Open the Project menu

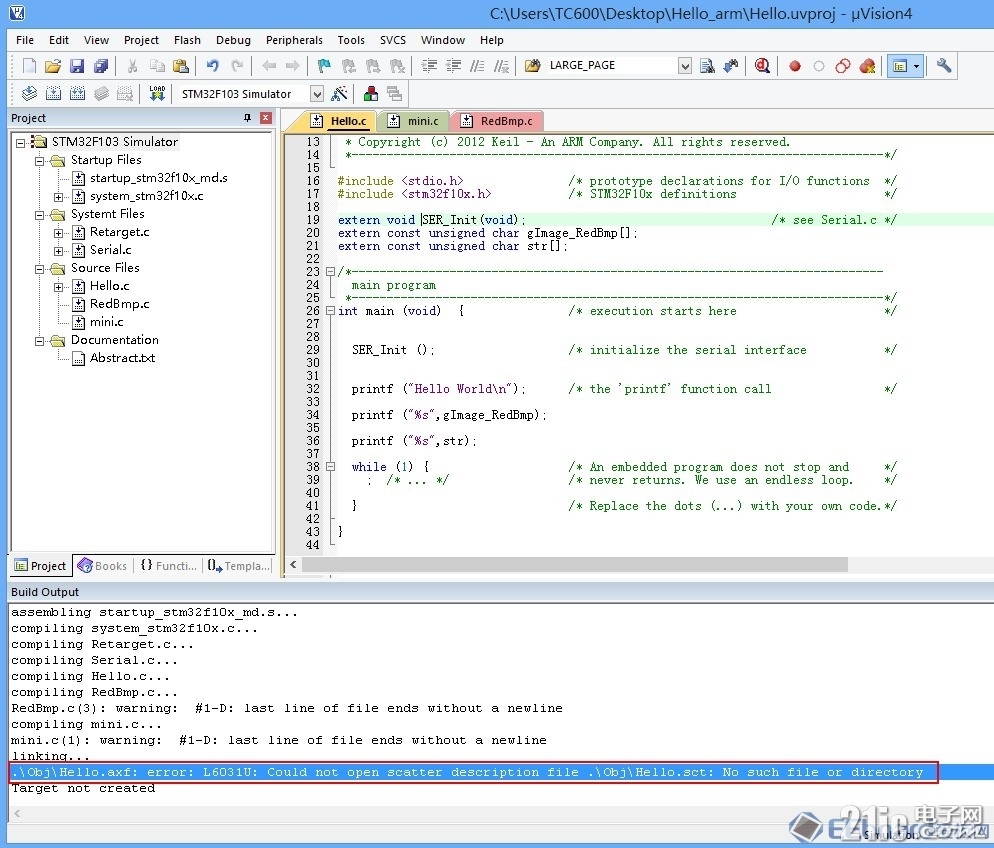pyautogui.click(x=141, y=40)
